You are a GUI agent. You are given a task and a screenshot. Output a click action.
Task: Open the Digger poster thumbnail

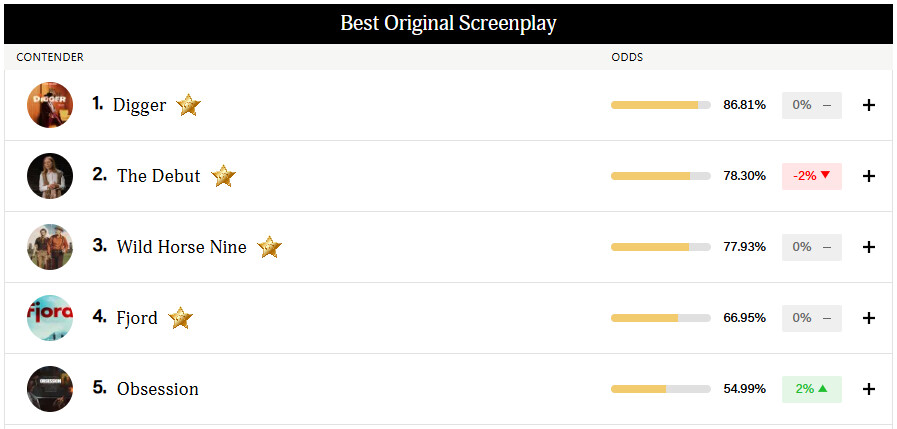click(50, 105)
